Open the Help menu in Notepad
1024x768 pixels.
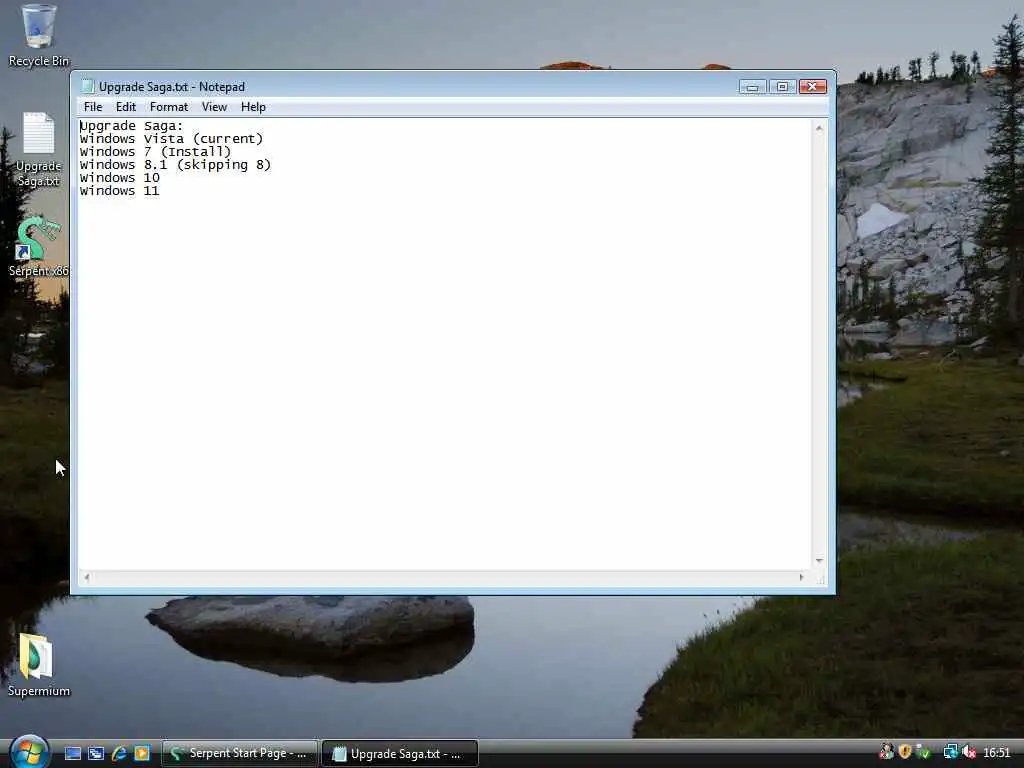tap(253, 106)
